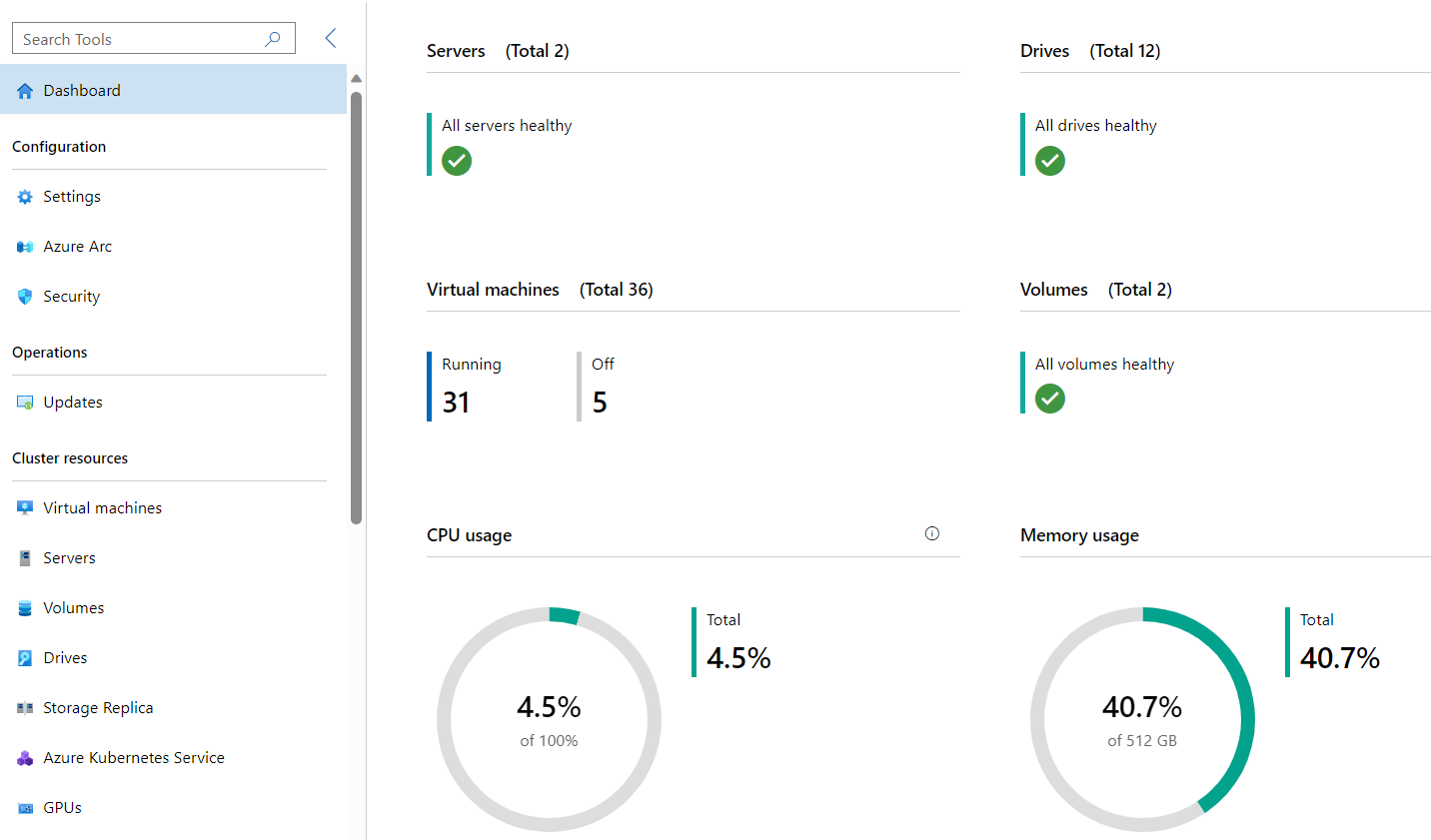
Task: Click the green check under All servers healthy
Action: pos(457,161)
